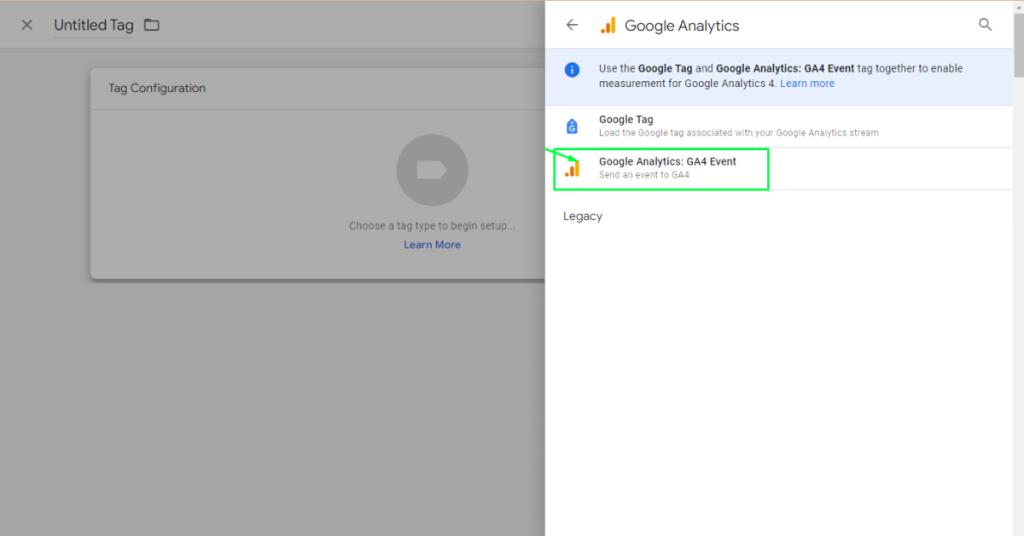Click the Google Analytics panel title text
1024x536 pixels.
[x=682, y=26]
